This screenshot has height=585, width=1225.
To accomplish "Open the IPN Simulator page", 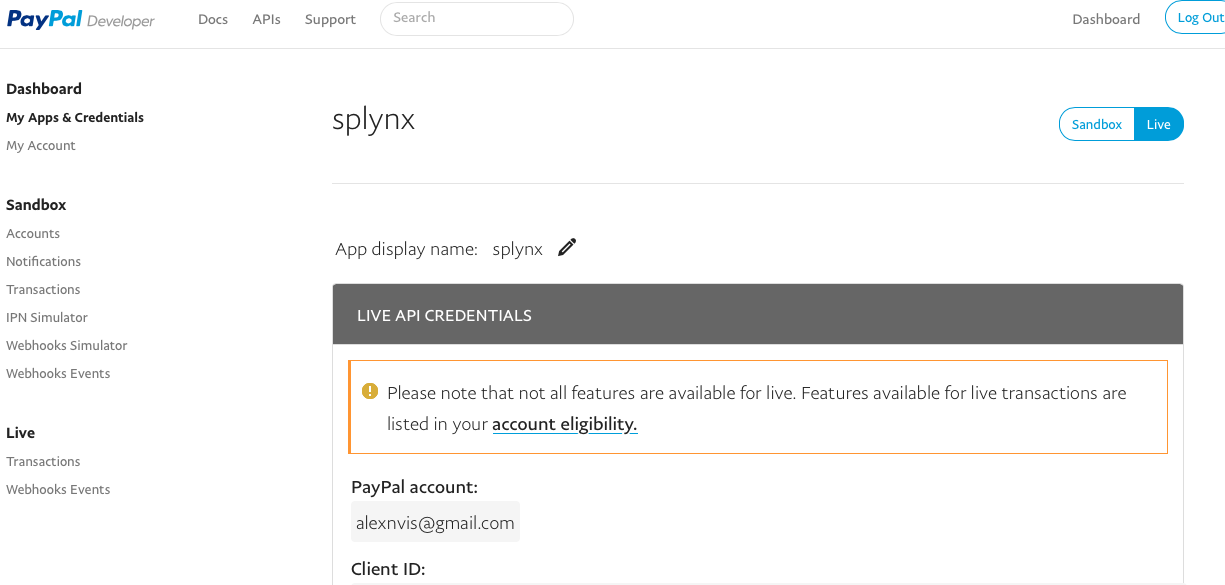I will pyautogui.click(x=47, y=317).
